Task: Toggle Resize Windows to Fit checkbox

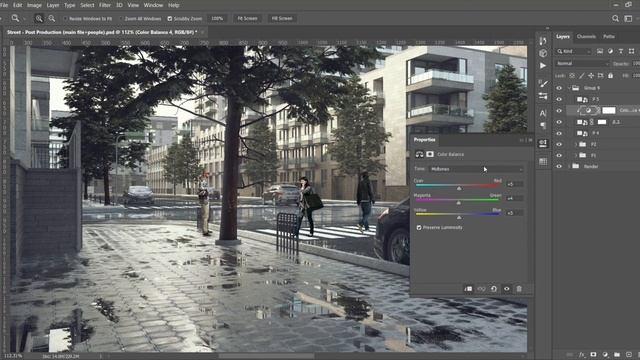Action: 65,18
